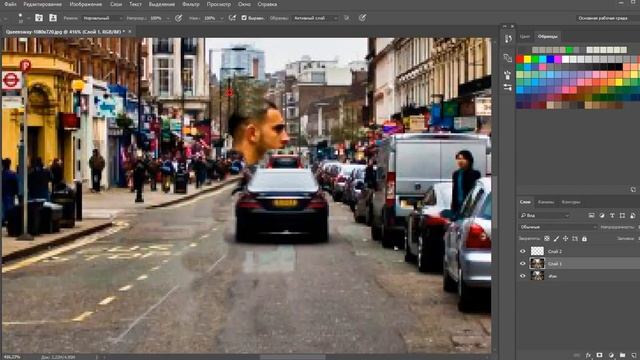The image size is (640, 360).
Task: Toggle the Выравн. aligned checkbox
Action: (244, 18)
